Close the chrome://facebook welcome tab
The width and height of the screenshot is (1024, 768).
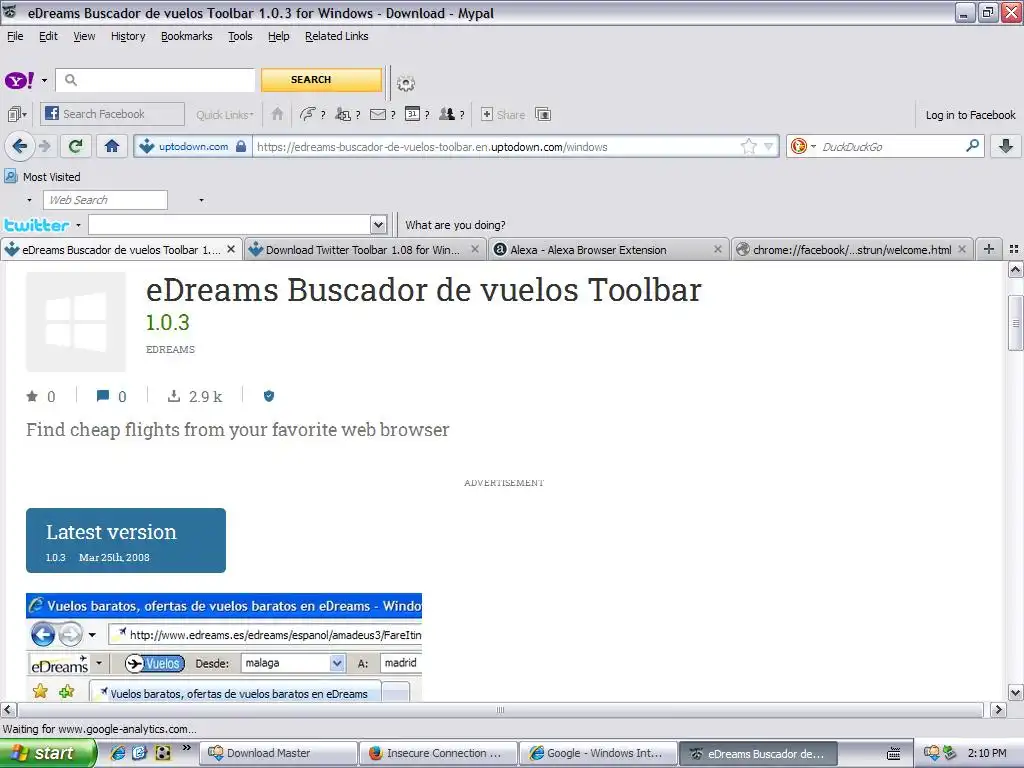pyautogui.click(x=961, y=249)
